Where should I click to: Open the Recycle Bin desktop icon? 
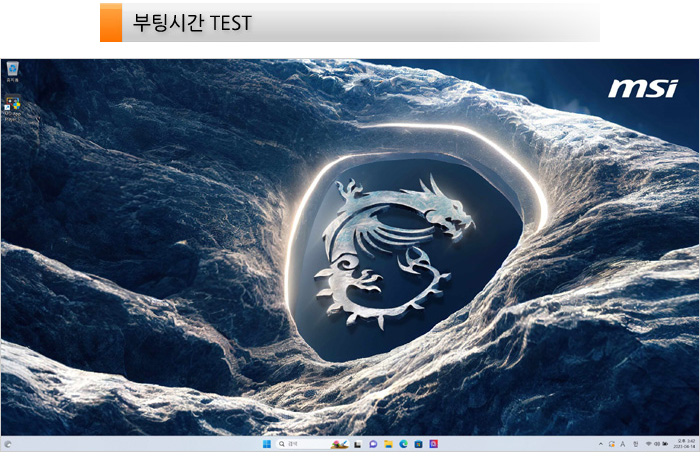coord(12,71)
